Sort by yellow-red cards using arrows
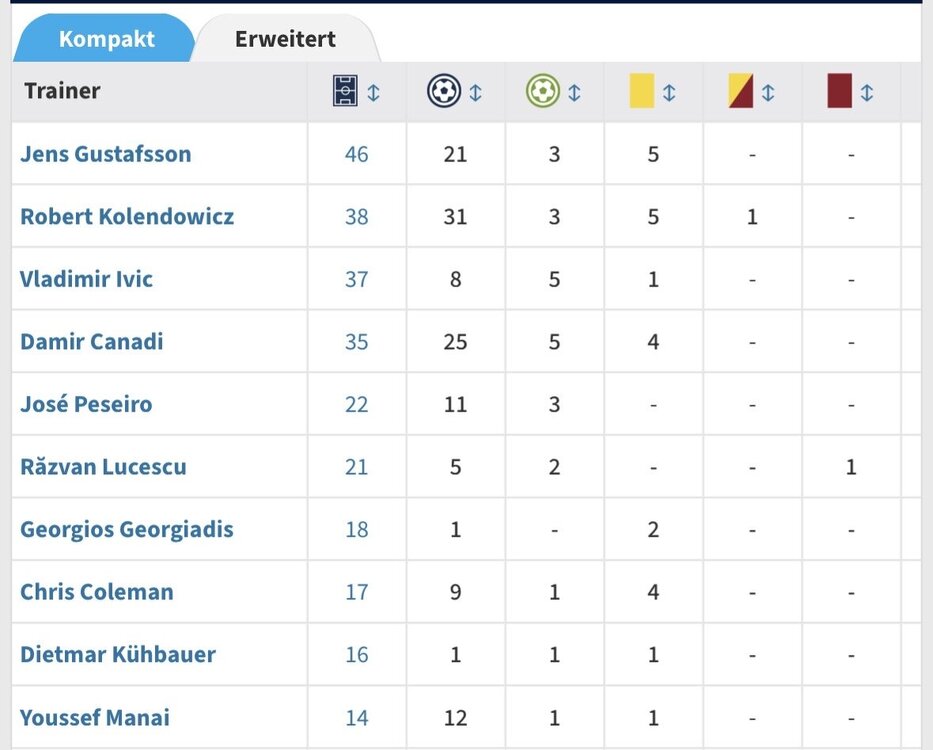Viewport: 933px width, 750px height. click(x=768, y=93)
